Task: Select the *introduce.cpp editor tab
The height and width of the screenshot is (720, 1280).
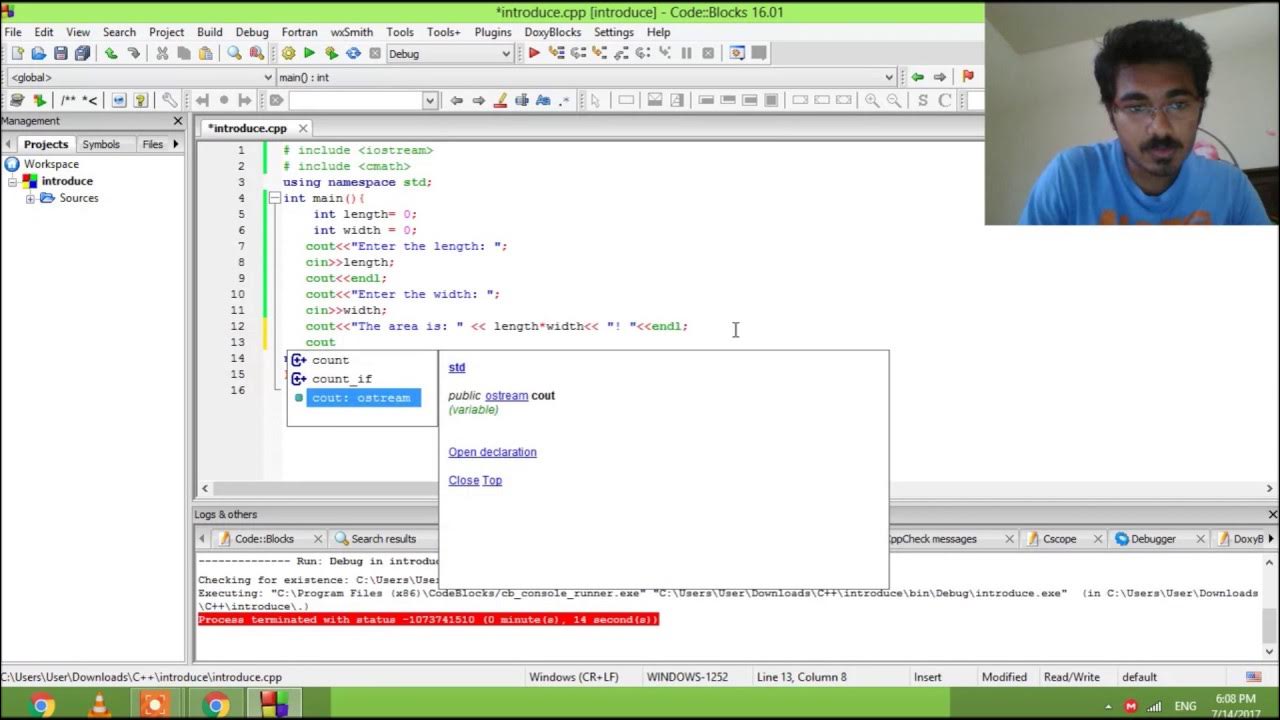Action: click(247, 128)
